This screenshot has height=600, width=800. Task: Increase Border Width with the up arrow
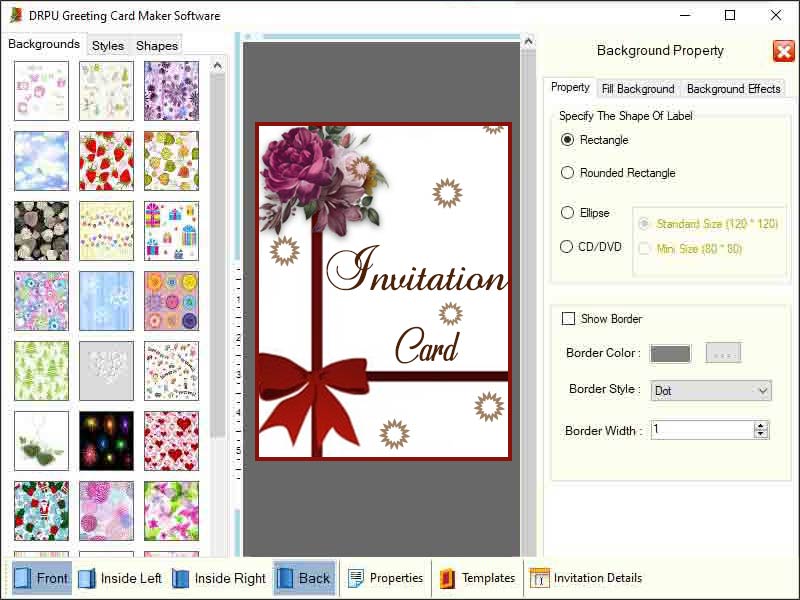tap(758, 424)
